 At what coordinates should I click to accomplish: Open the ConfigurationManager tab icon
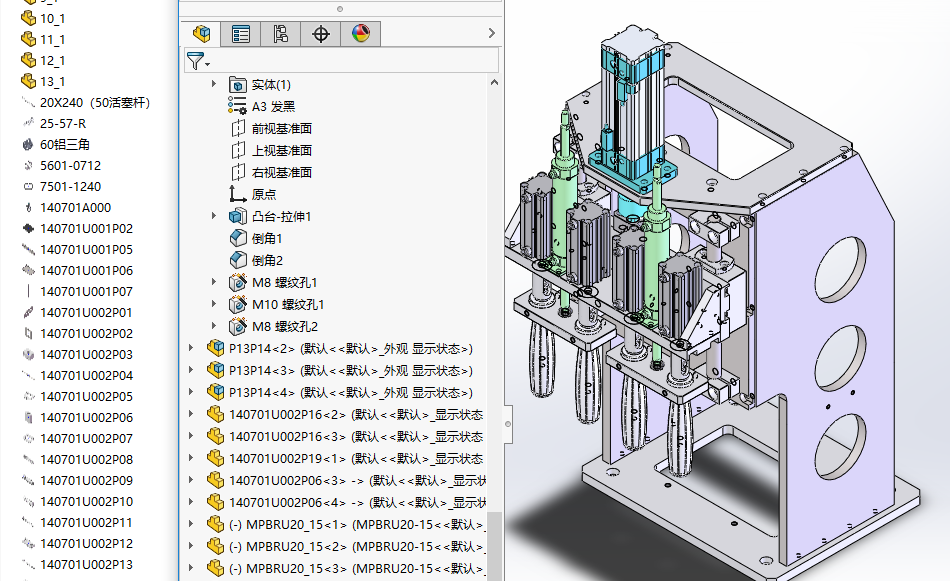pos(281,34)
